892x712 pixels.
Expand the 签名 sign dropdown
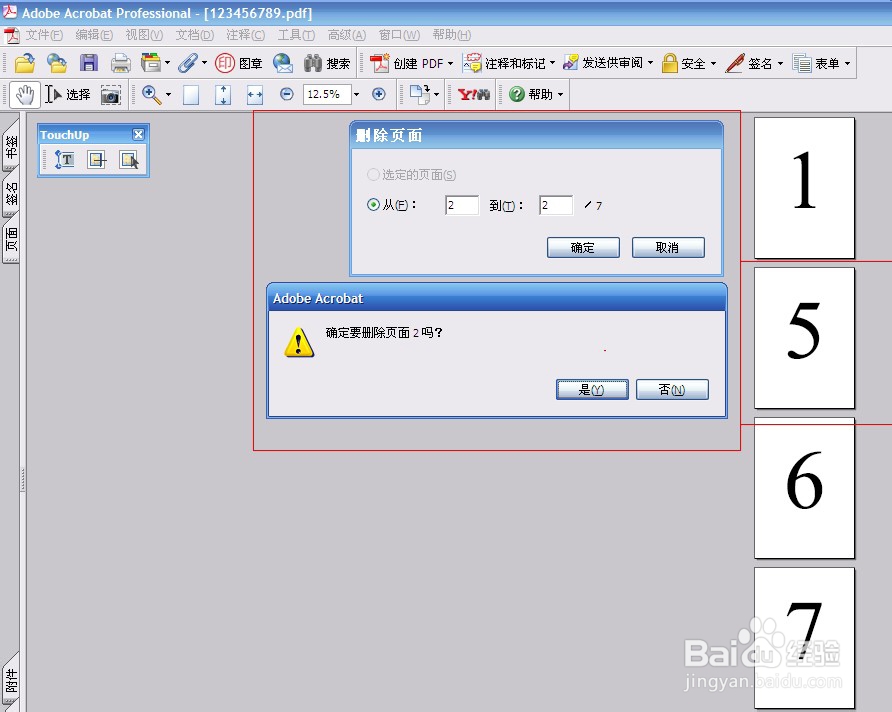pos(780,63)
